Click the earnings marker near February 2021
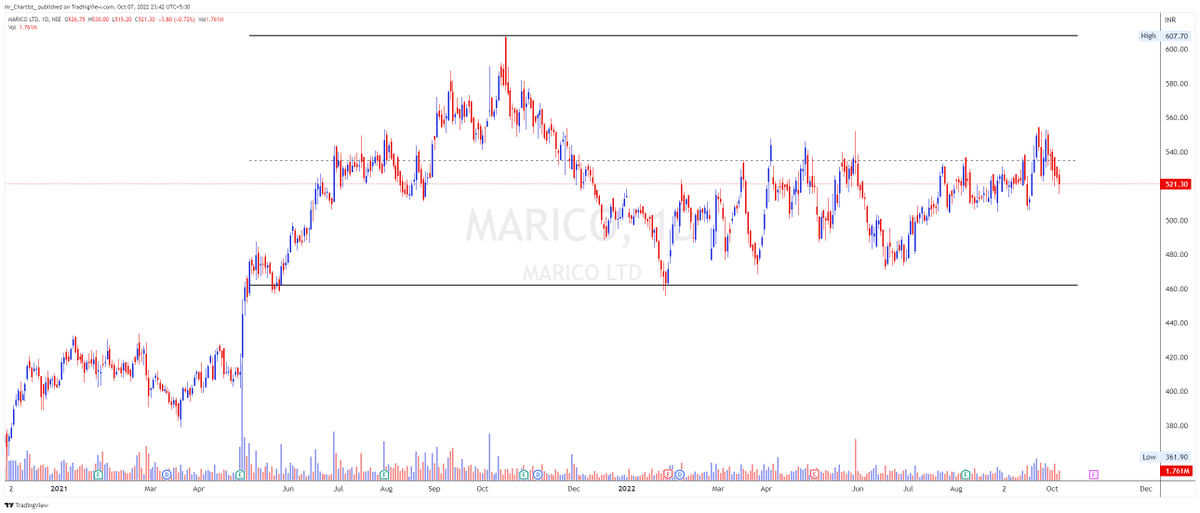1200x513 pixels. [x=98, y=474]
